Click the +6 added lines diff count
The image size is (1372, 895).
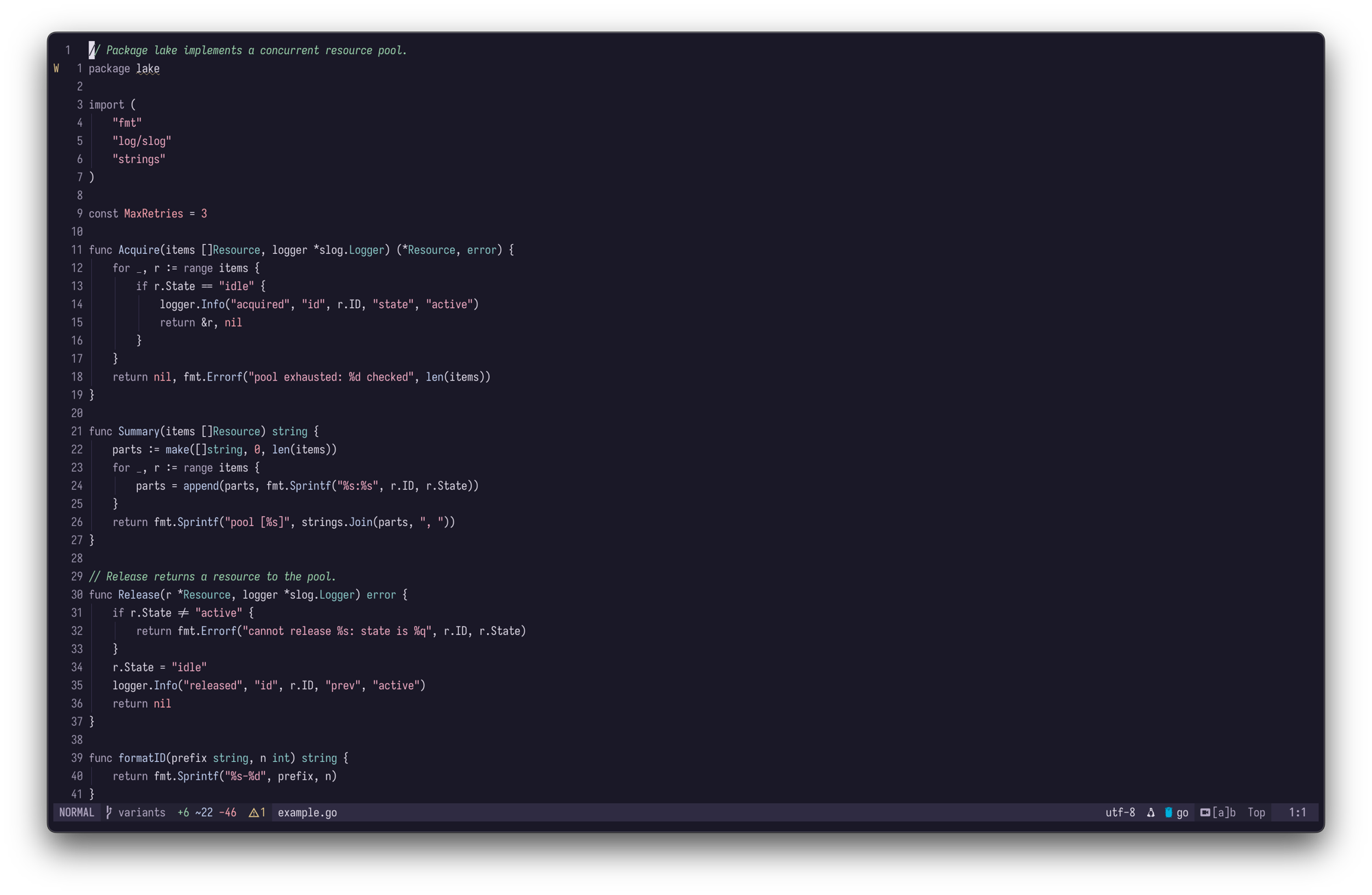point(183,812)
